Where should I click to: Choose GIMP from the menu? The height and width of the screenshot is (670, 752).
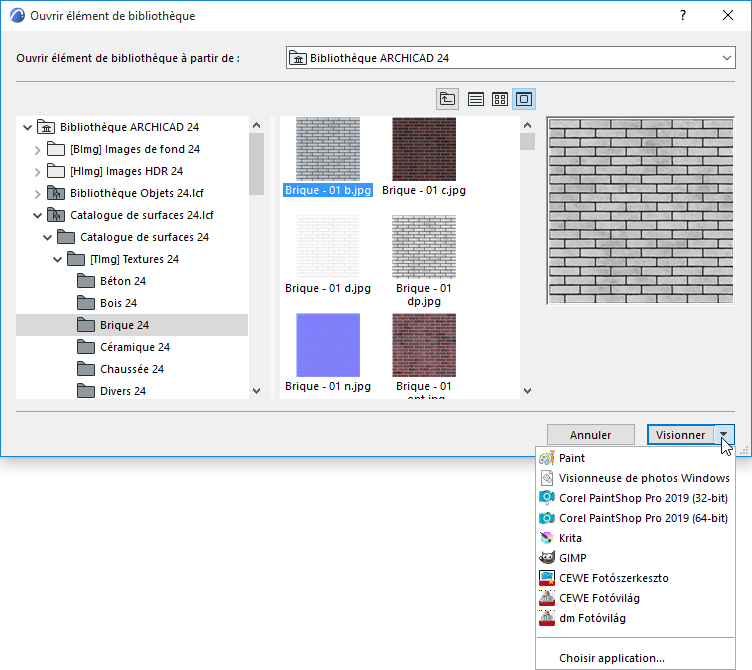pos(635,558)
